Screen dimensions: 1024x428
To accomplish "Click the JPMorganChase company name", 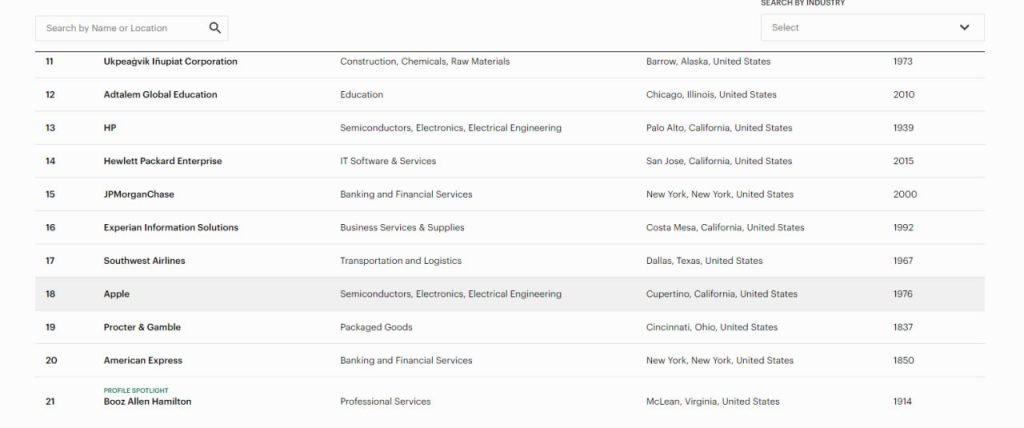I will coord(139,194).
